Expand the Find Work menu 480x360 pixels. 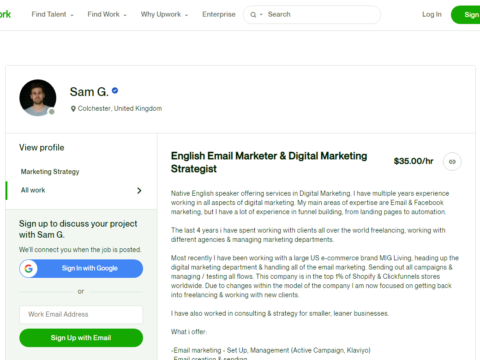(x=107, y=14)
